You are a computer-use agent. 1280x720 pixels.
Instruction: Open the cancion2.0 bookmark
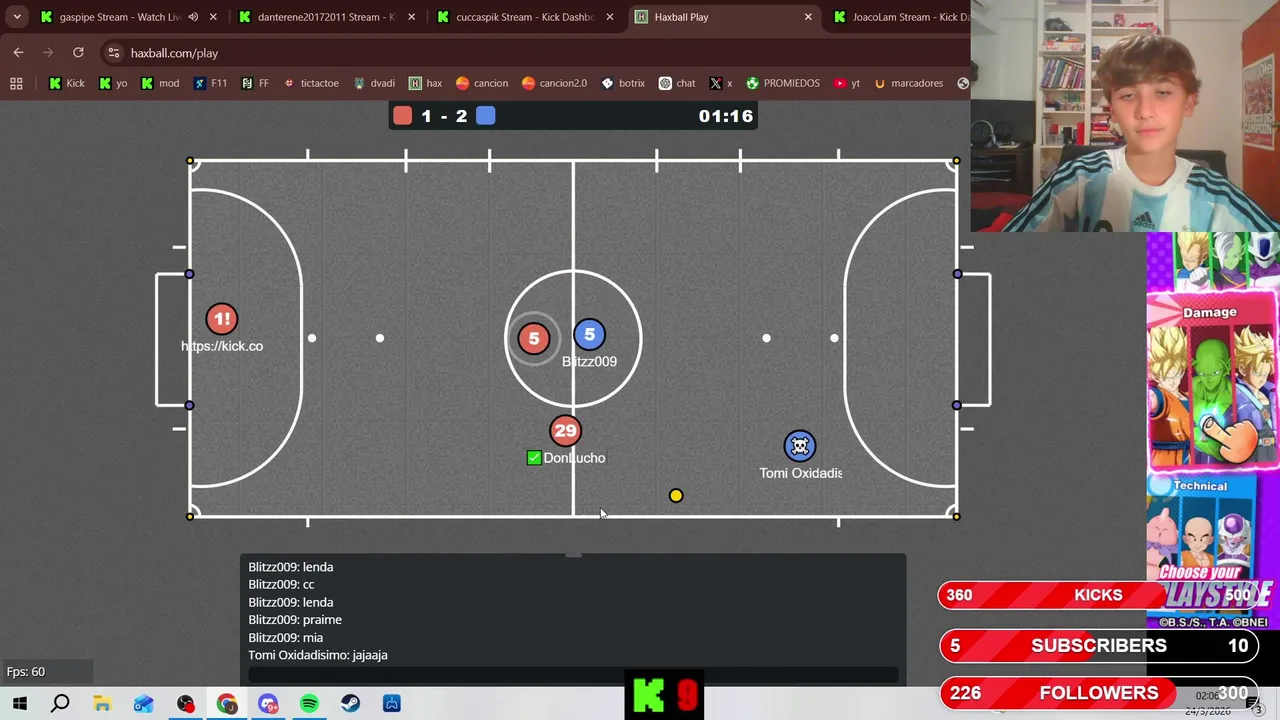pyautogui.click(x=554, y=83)
